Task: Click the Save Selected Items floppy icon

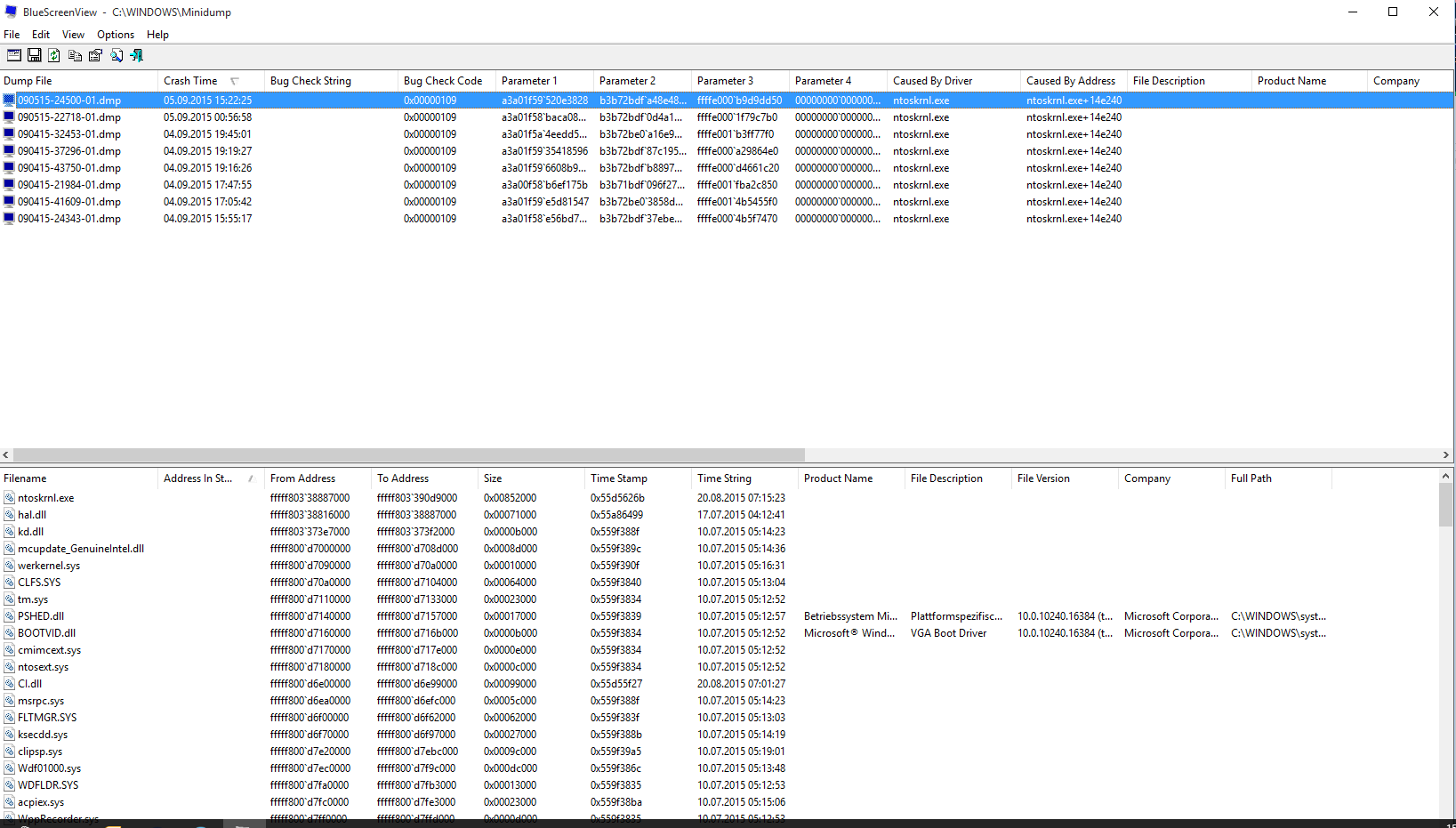Action: (x=35, y=55)
